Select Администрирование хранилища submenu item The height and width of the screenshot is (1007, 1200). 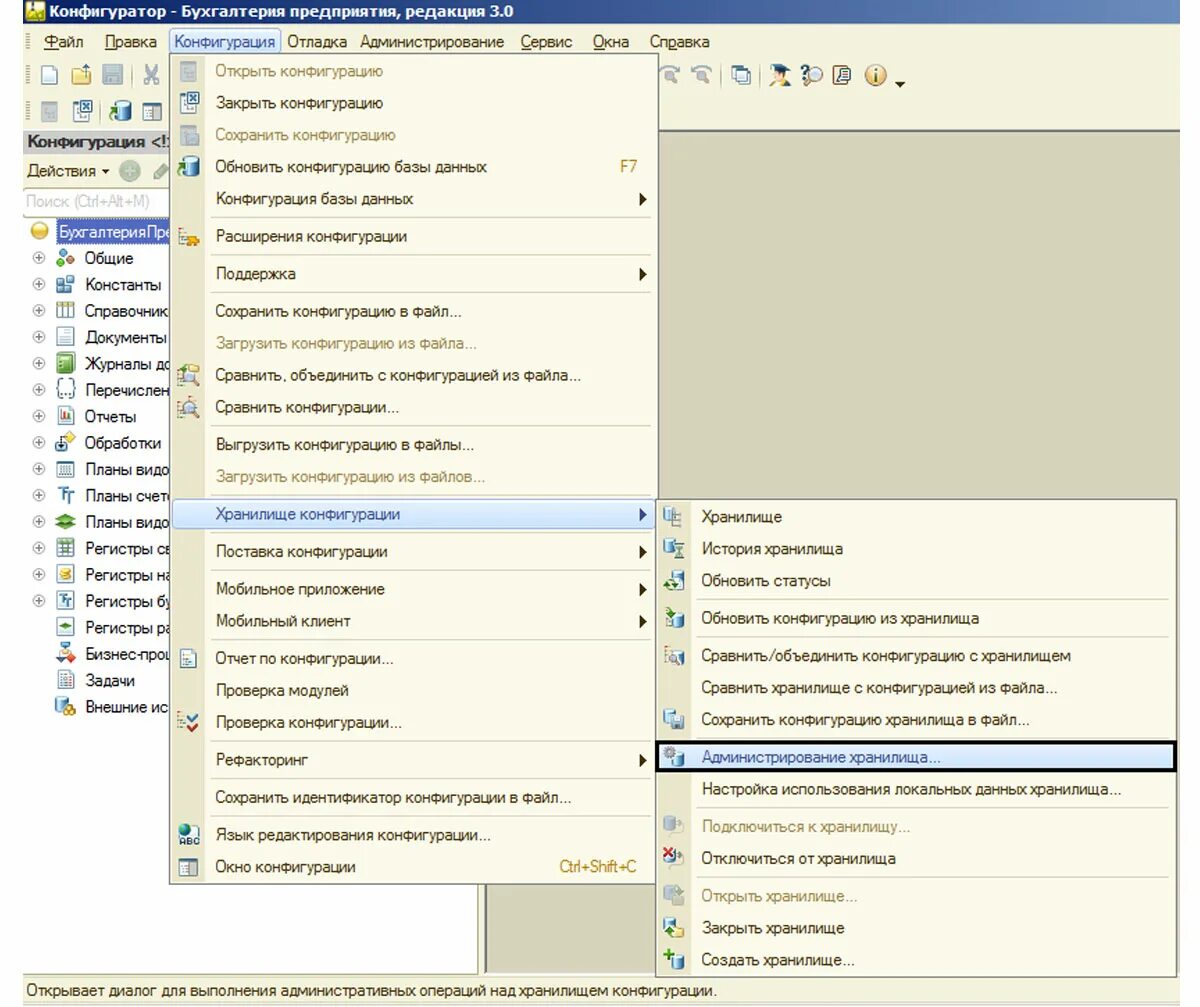915,757
